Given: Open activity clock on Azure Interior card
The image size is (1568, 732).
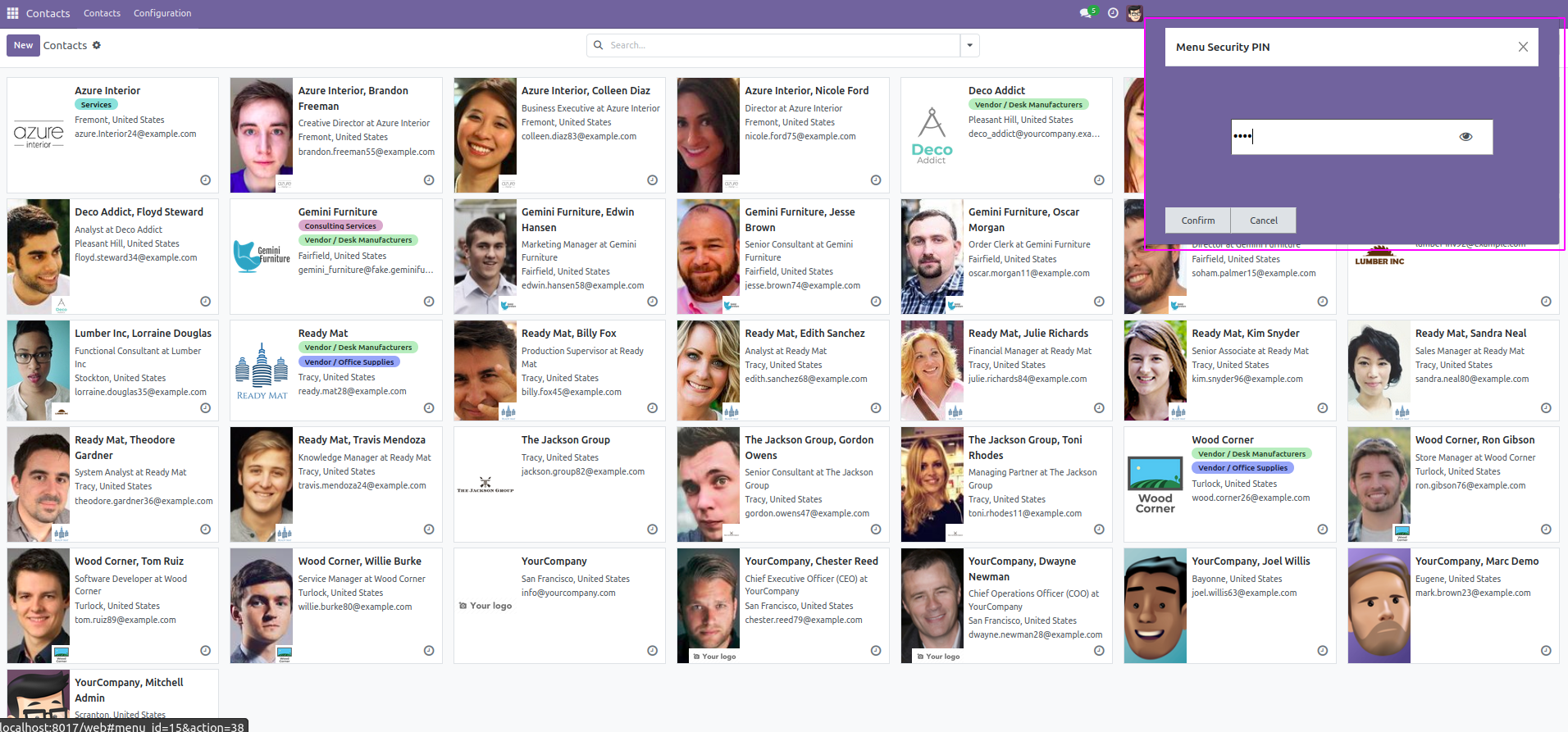Looking at the screenshot, I should [205, 180].
